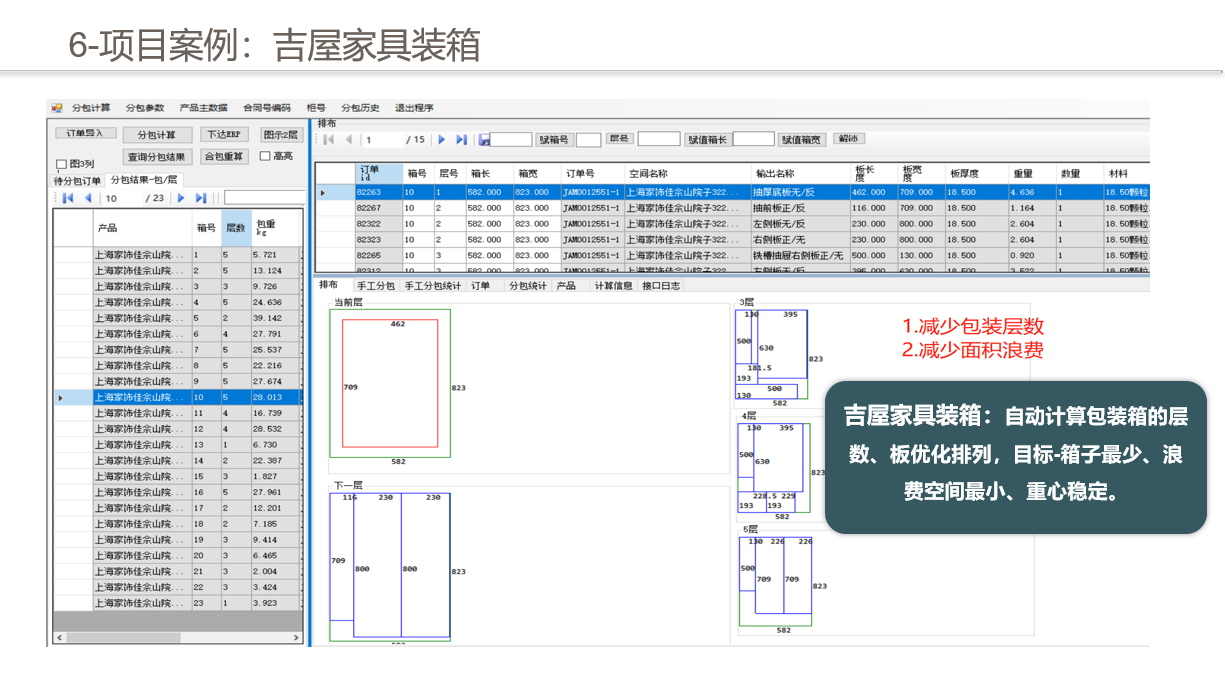
Task: Open the 分包历史 menu
Action: pyautogui.click(x=360, y=108)
